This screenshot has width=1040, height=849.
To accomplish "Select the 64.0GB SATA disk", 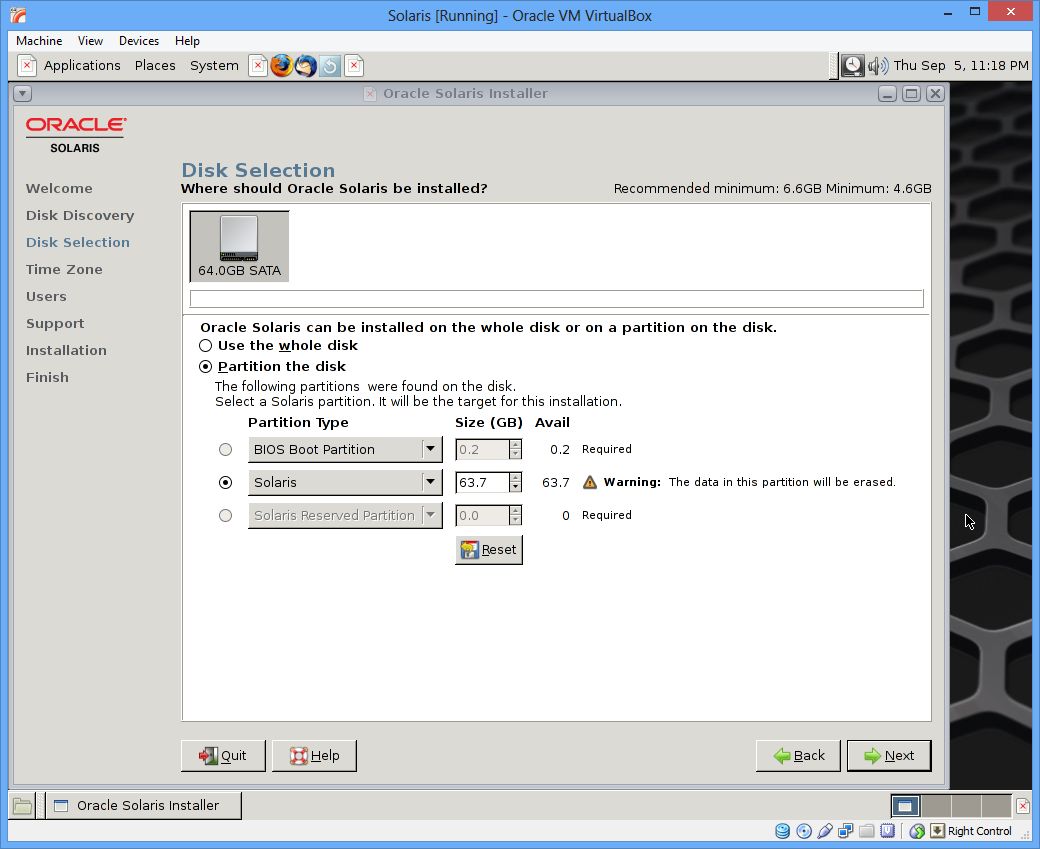I will coord(239,246).
